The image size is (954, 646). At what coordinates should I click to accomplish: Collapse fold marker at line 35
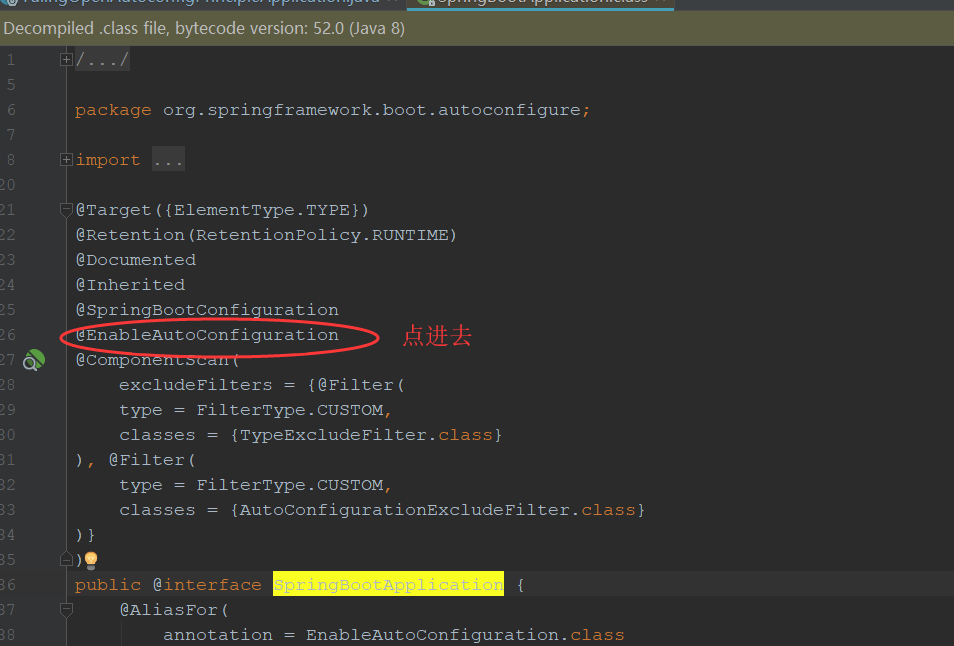tap(66, 560)
